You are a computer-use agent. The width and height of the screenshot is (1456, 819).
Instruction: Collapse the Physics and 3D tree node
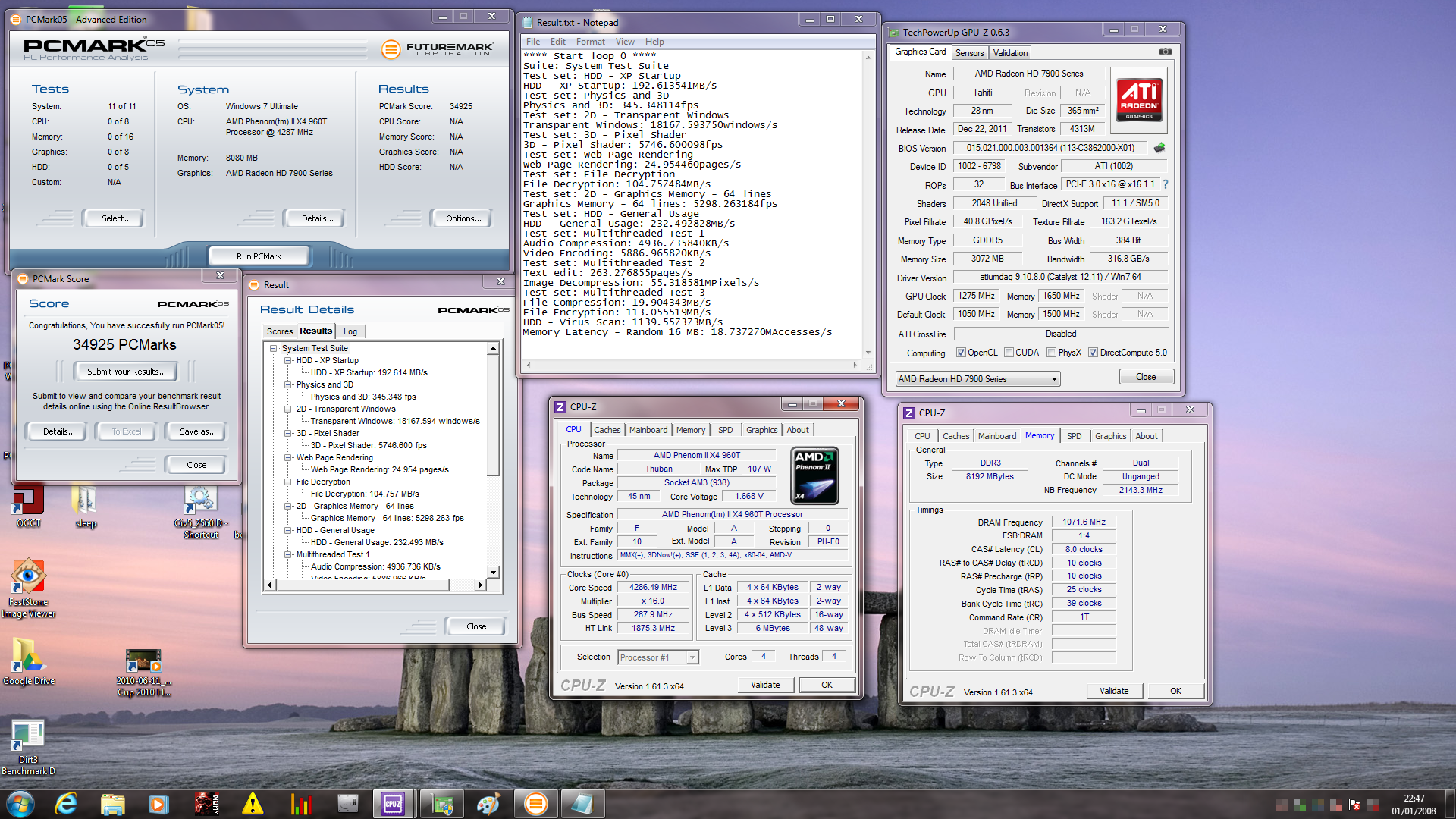pos(288,385)
